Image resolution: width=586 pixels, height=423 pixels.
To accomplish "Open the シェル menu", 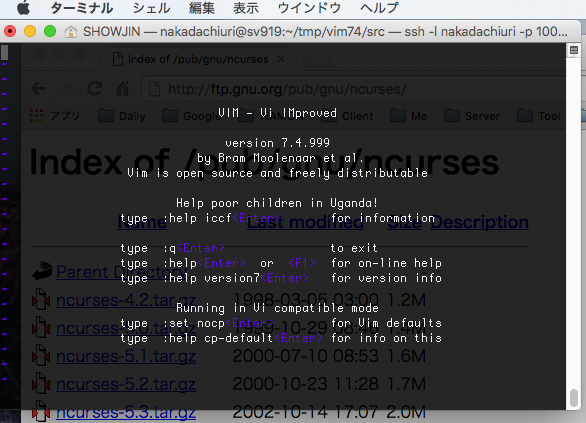I will point(151,8).
